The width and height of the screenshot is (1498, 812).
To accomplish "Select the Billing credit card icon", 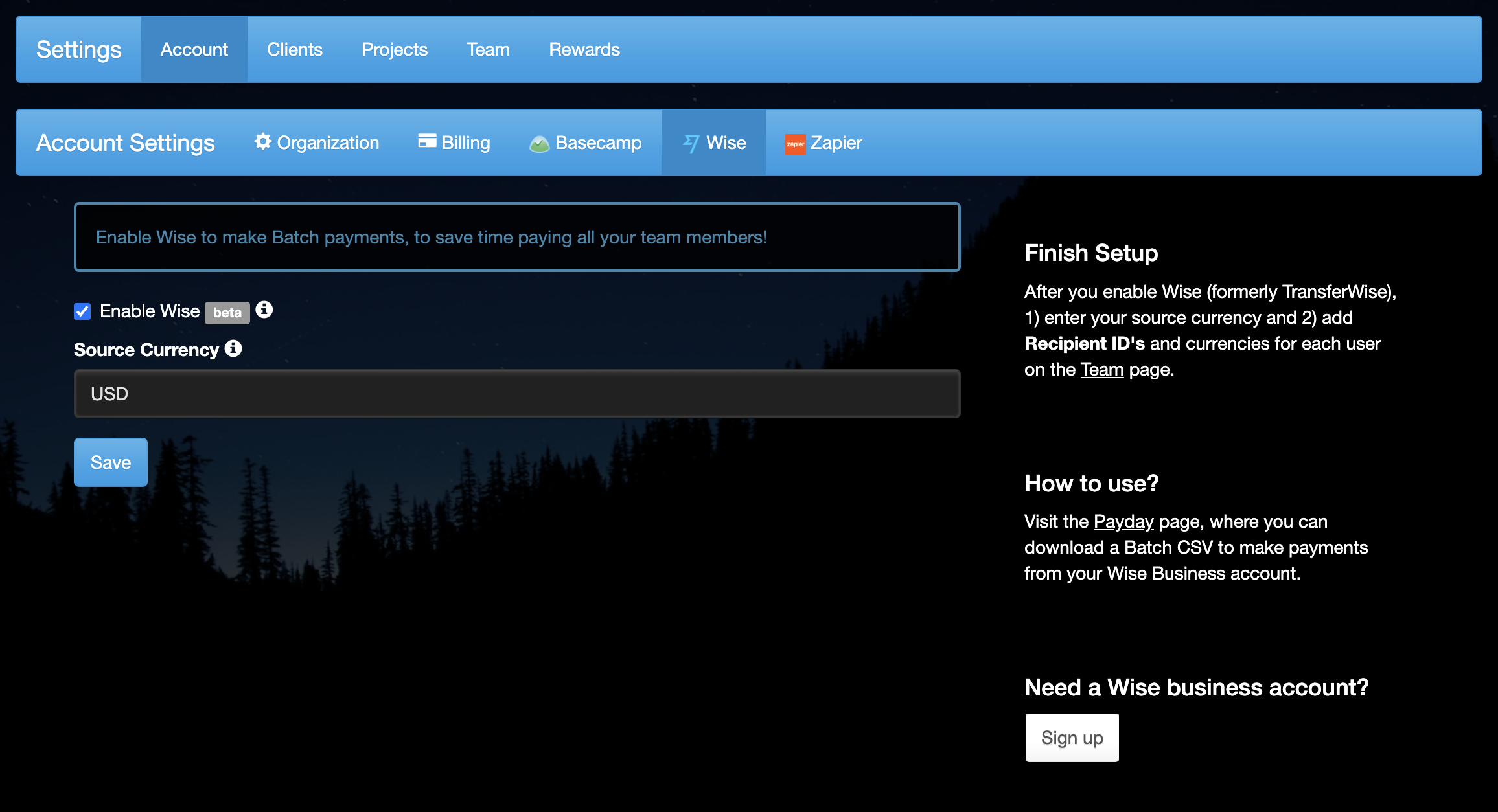I will click(x=426, y=141).
